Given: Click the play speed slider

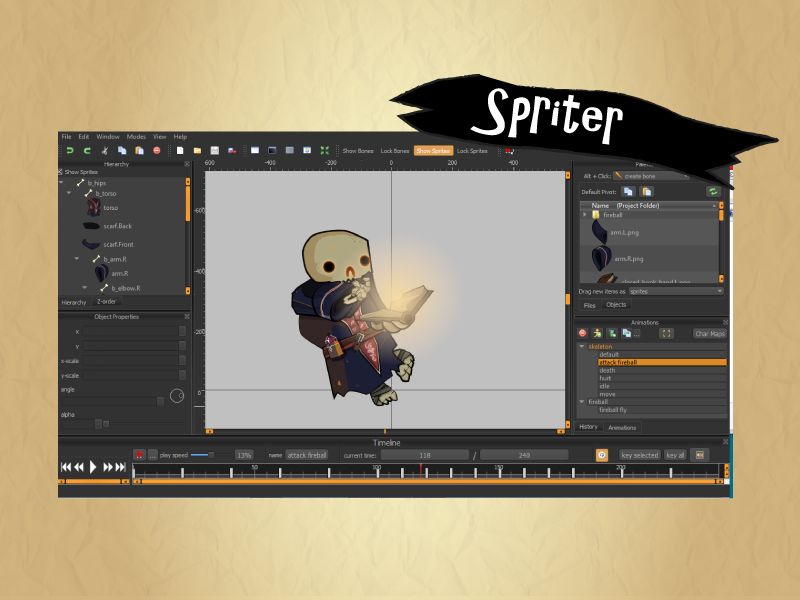Looking at the screenshot, I should point(202,455).
